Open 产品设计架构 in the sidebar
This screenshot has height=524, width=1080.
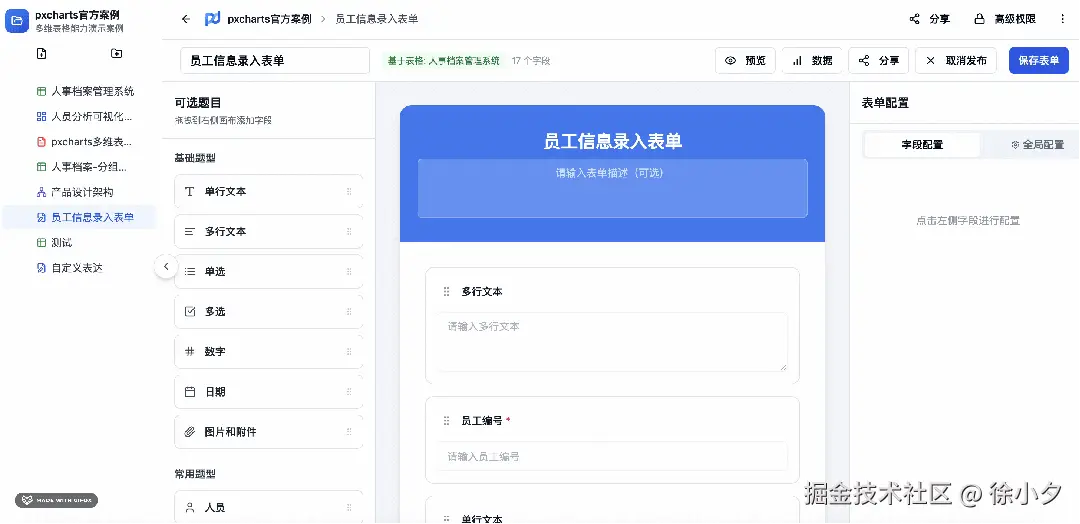click(79, 192)
